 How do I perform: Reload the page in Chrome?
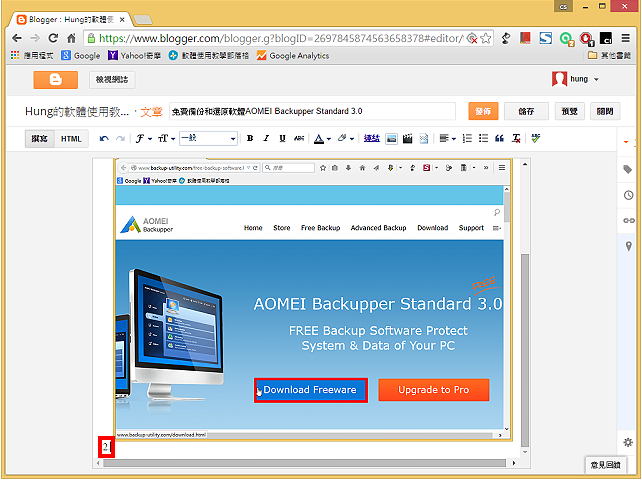click(x=53, y=38)
